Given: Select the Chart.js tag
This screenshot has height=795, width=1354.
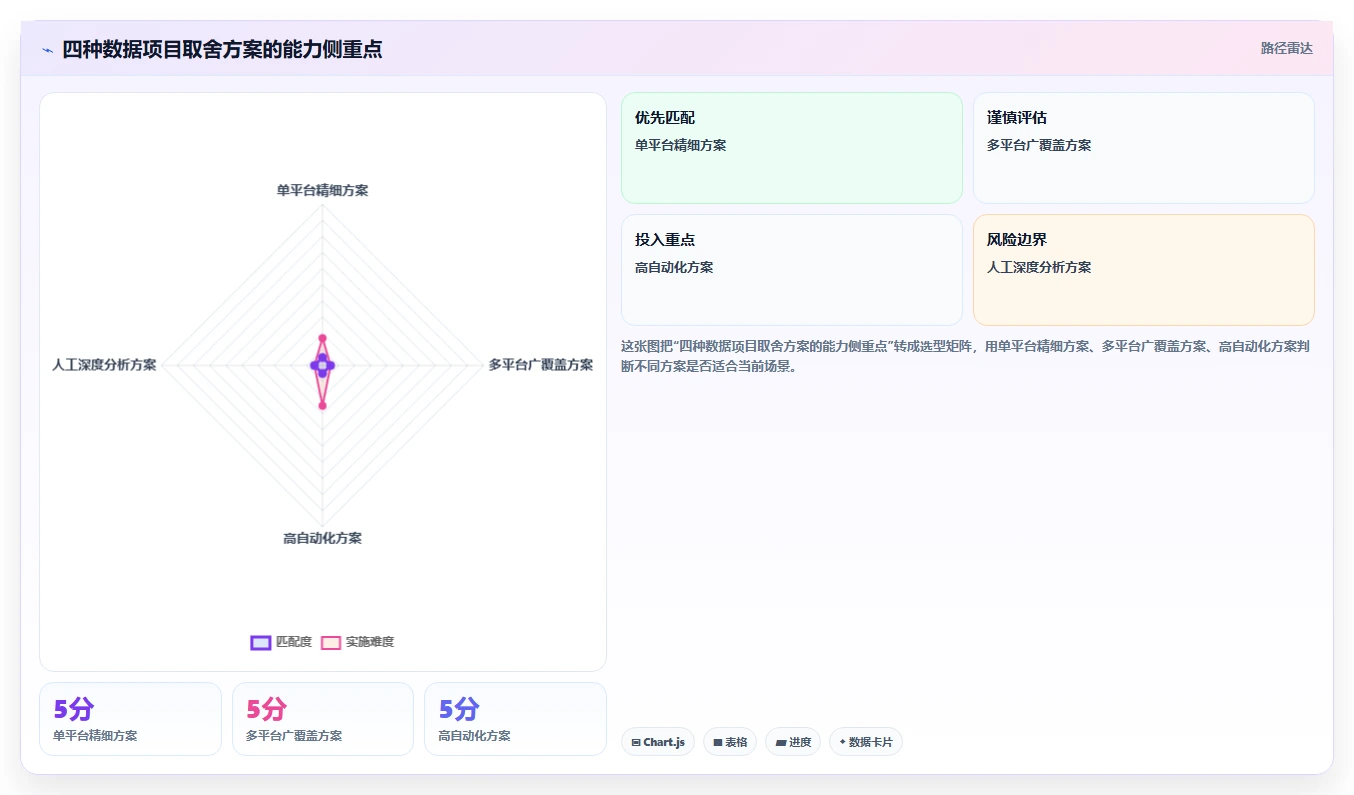Looking at the screenshot, I should [658, 742].
